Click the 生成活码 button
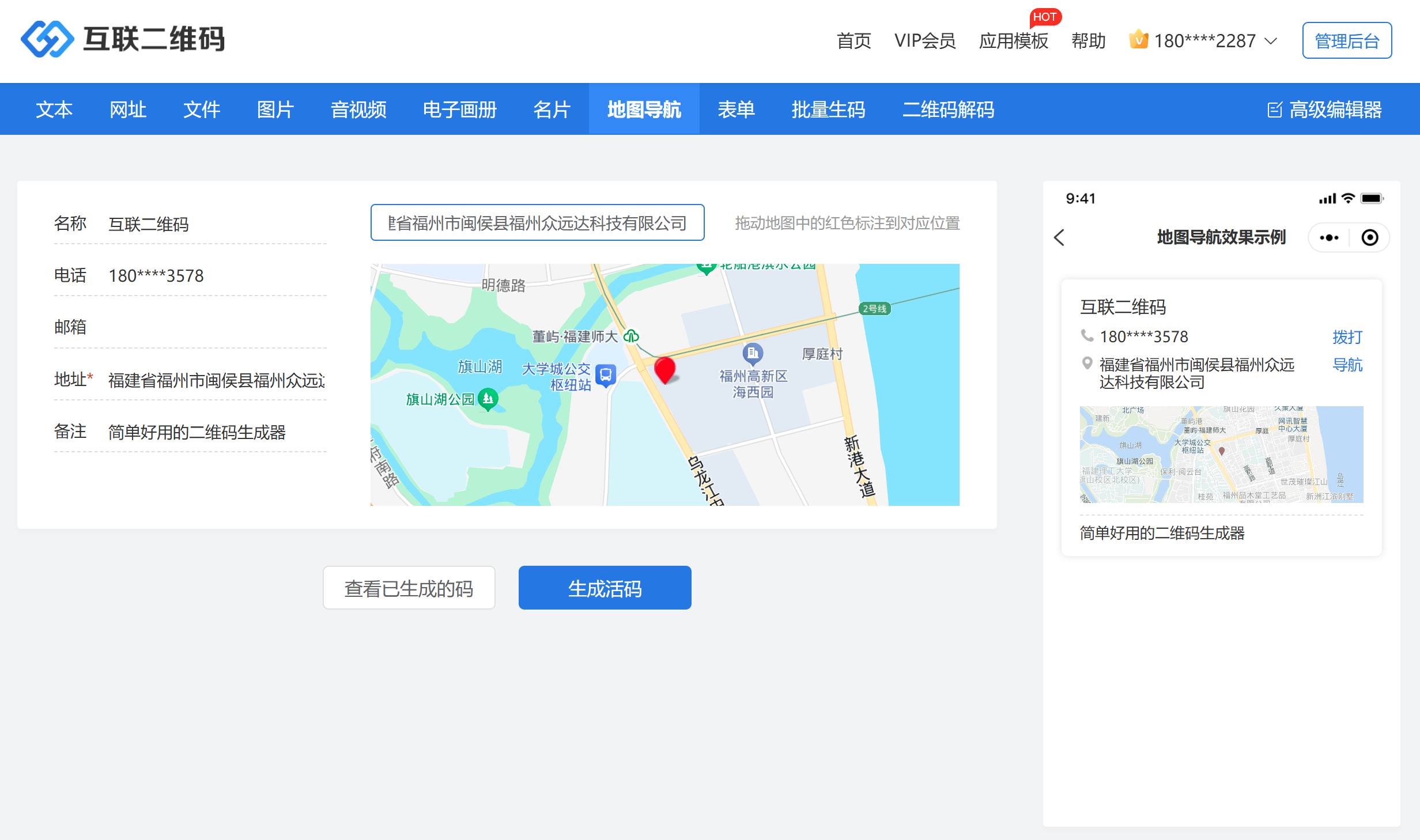1420x840 pixels. (605, 588)
